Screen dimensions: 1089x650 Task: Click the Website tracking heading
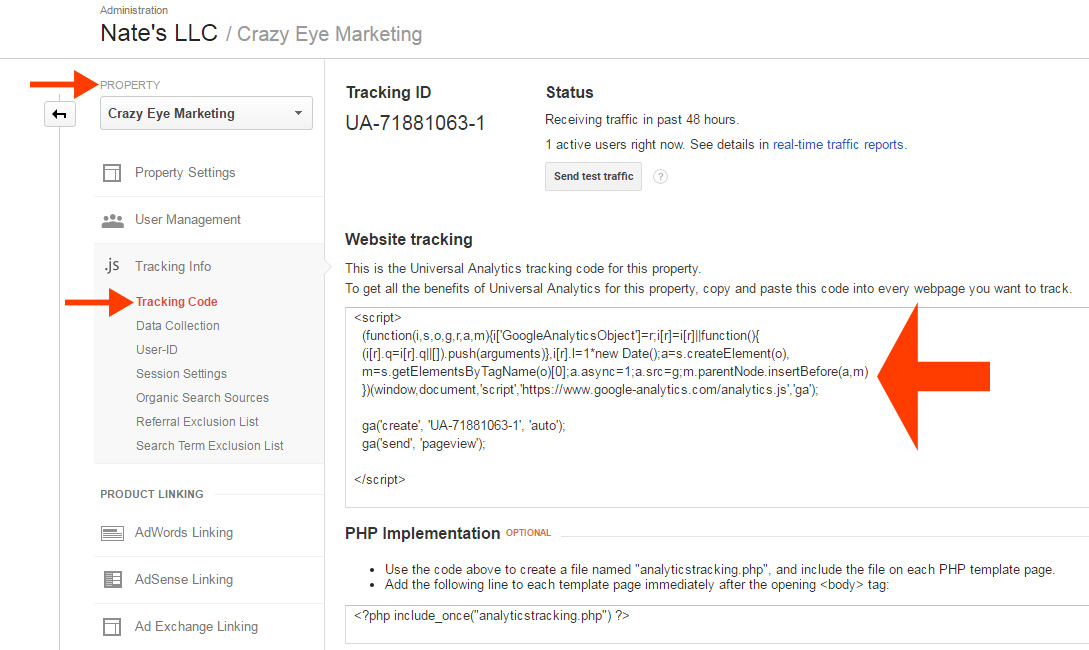pyautogui.click(x=409, y=240)
